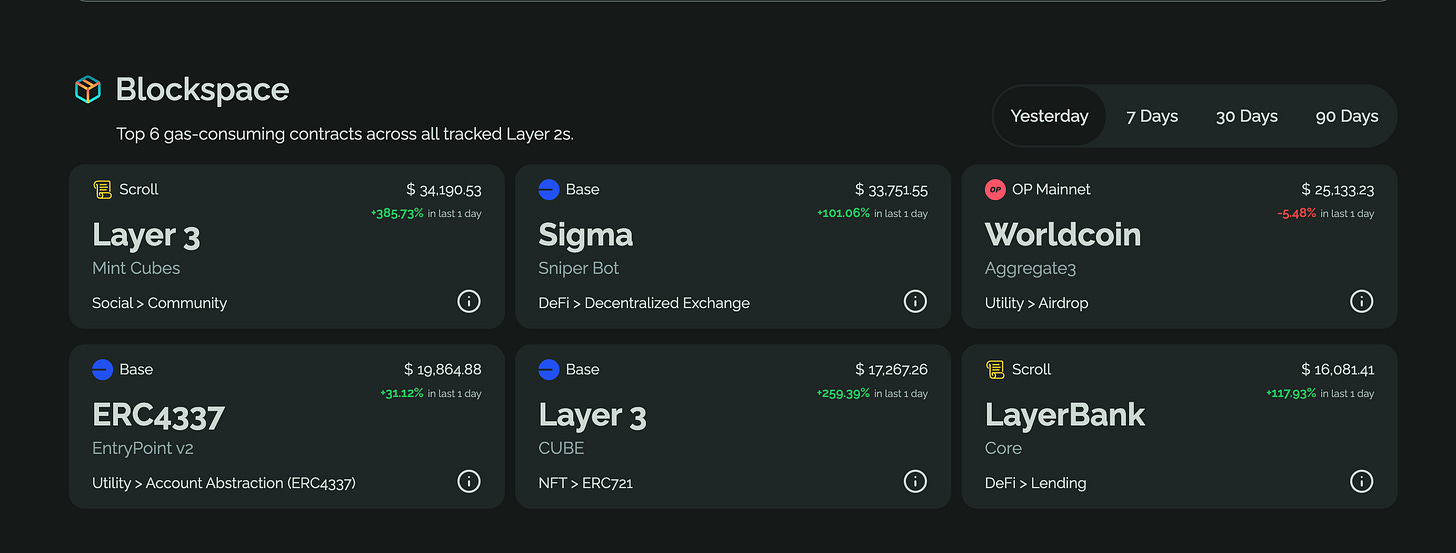This screenshot has height=553, width=1456.
Task: Click the $ 25,133.23 value
Action: [1338, 189]
